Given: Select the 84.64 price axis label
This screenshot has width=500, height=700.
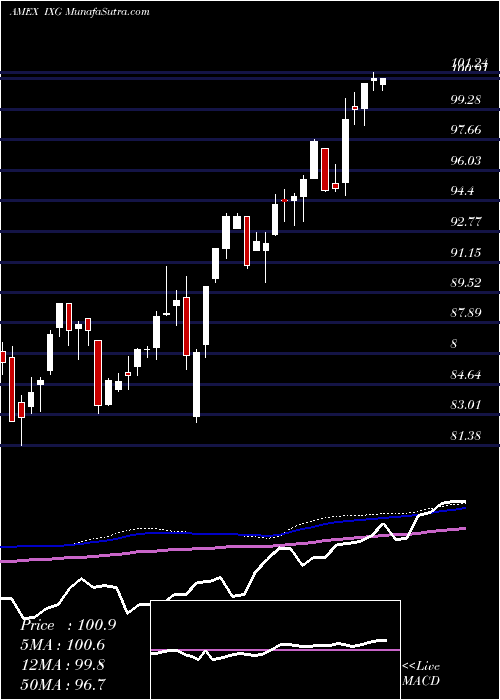Looking at the screenshot, I should click(x=466, y=375).
